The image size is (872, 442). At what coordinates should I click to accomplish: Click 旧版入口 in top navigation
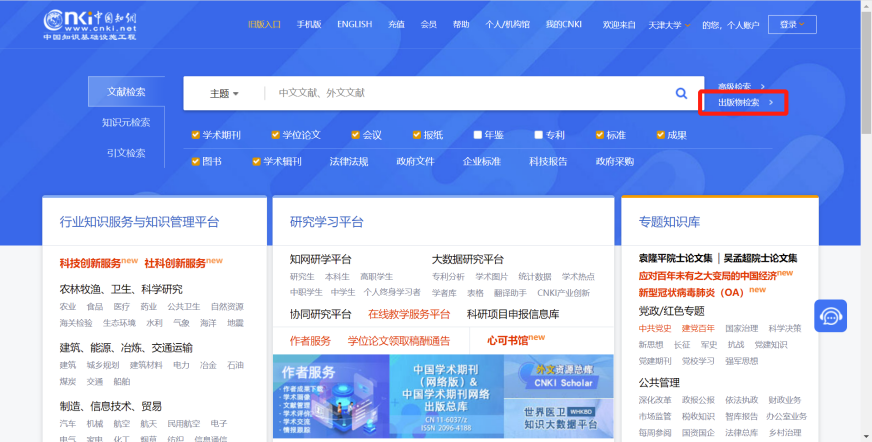pos(264,24)
